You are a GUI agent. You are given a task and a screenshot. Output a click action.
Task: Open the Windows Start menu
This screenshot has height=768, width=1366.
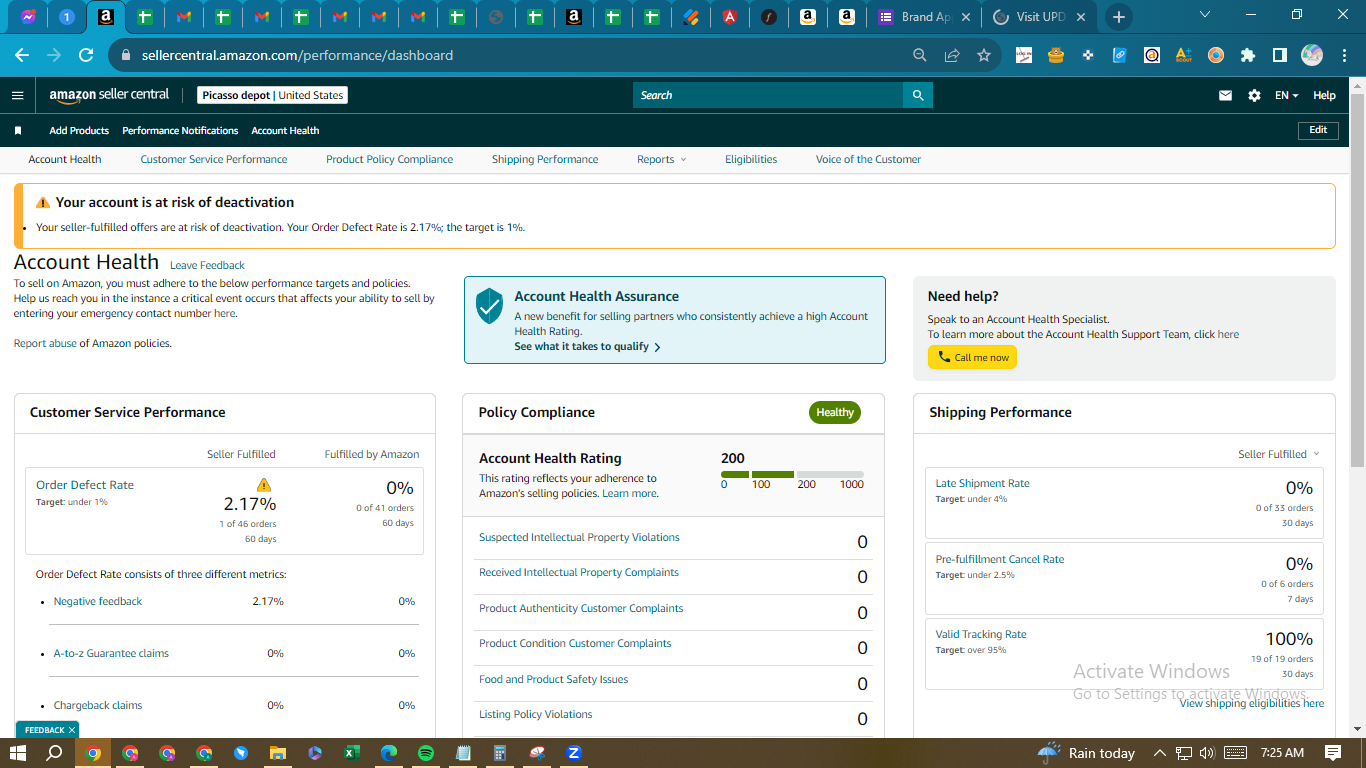tap(18, 753)
